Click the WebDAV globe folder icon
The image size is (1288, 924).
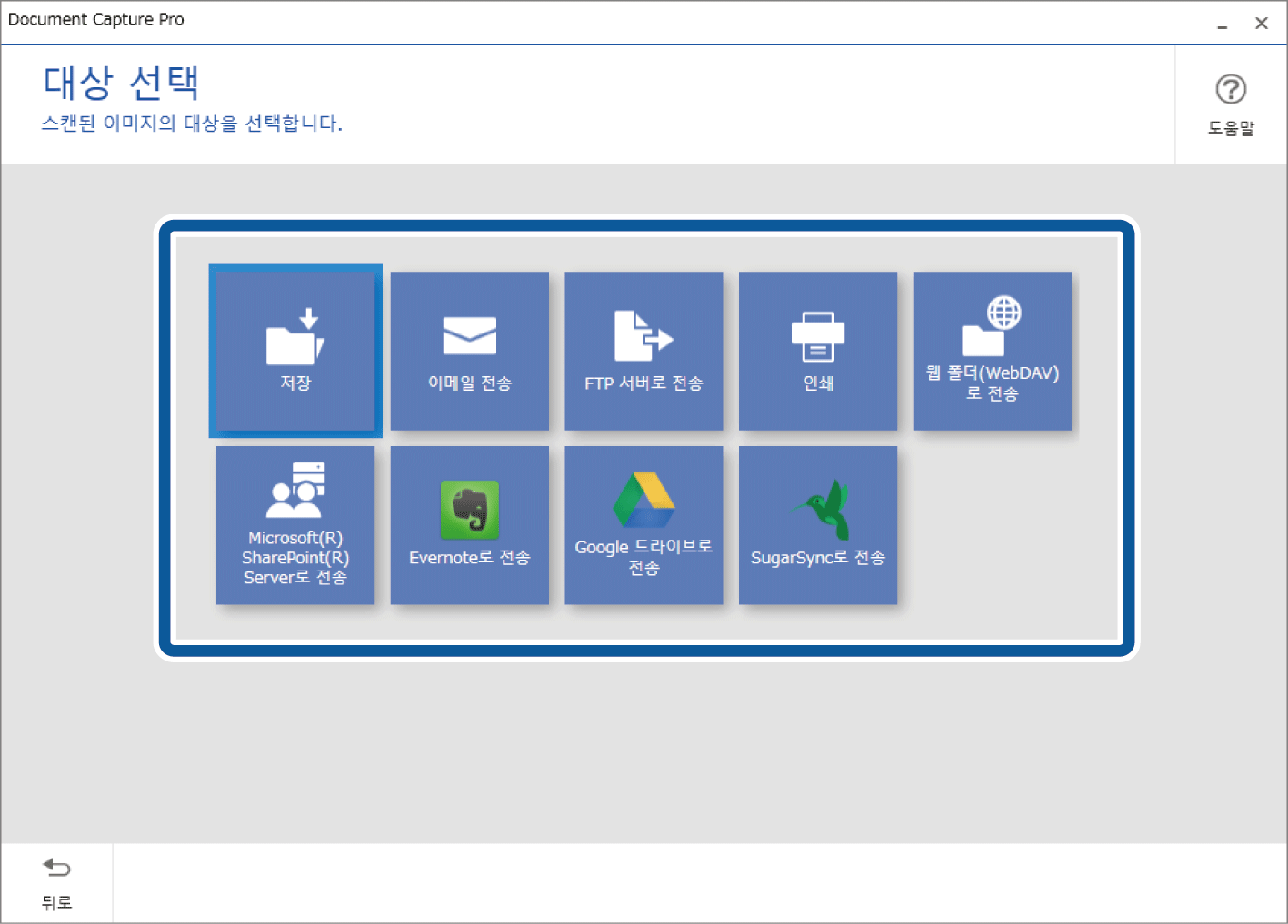(992, 327)
